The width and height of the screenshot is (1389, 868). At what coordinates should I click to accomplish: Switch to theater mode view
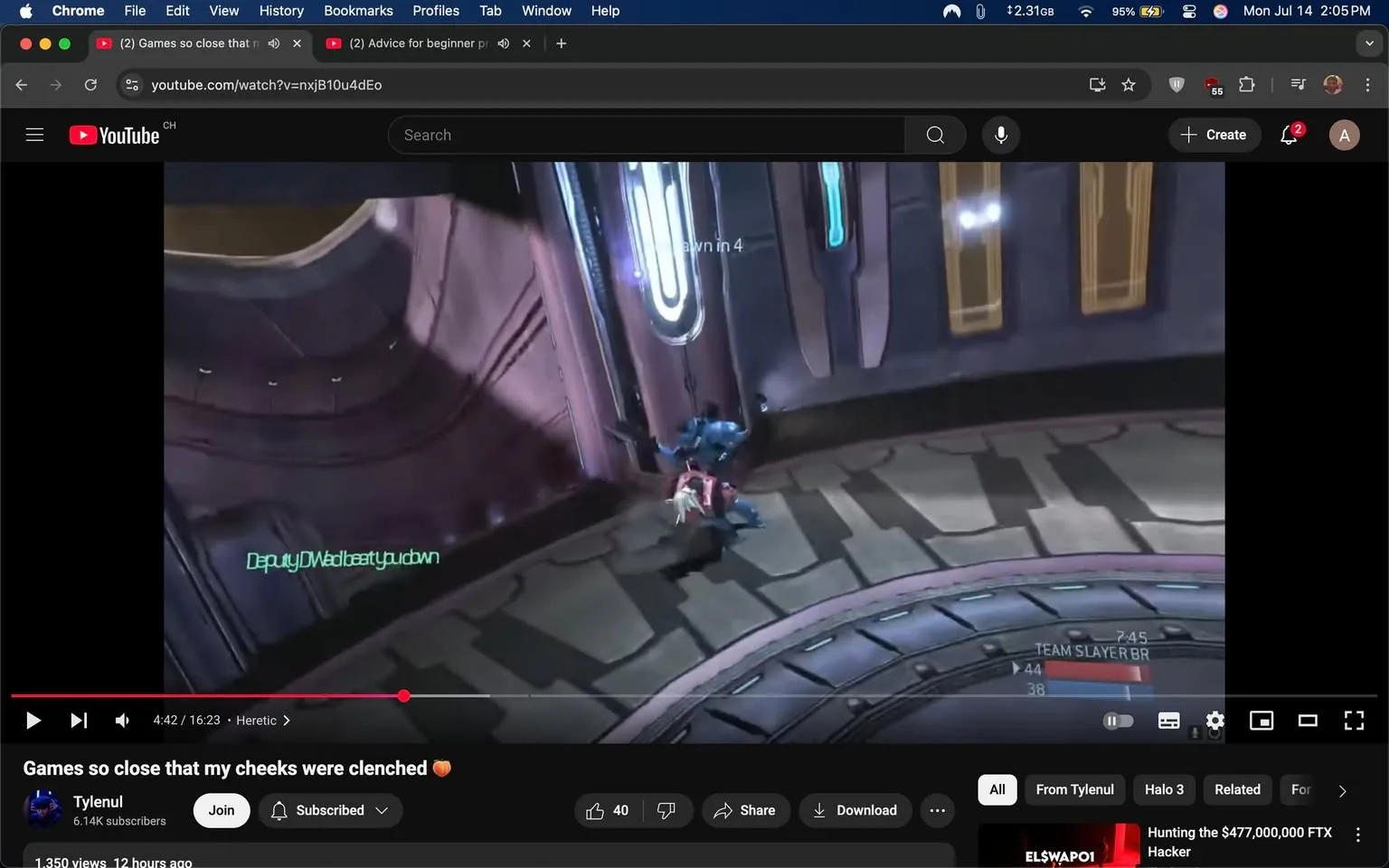pyautogui.click(x=1308, y=721)
